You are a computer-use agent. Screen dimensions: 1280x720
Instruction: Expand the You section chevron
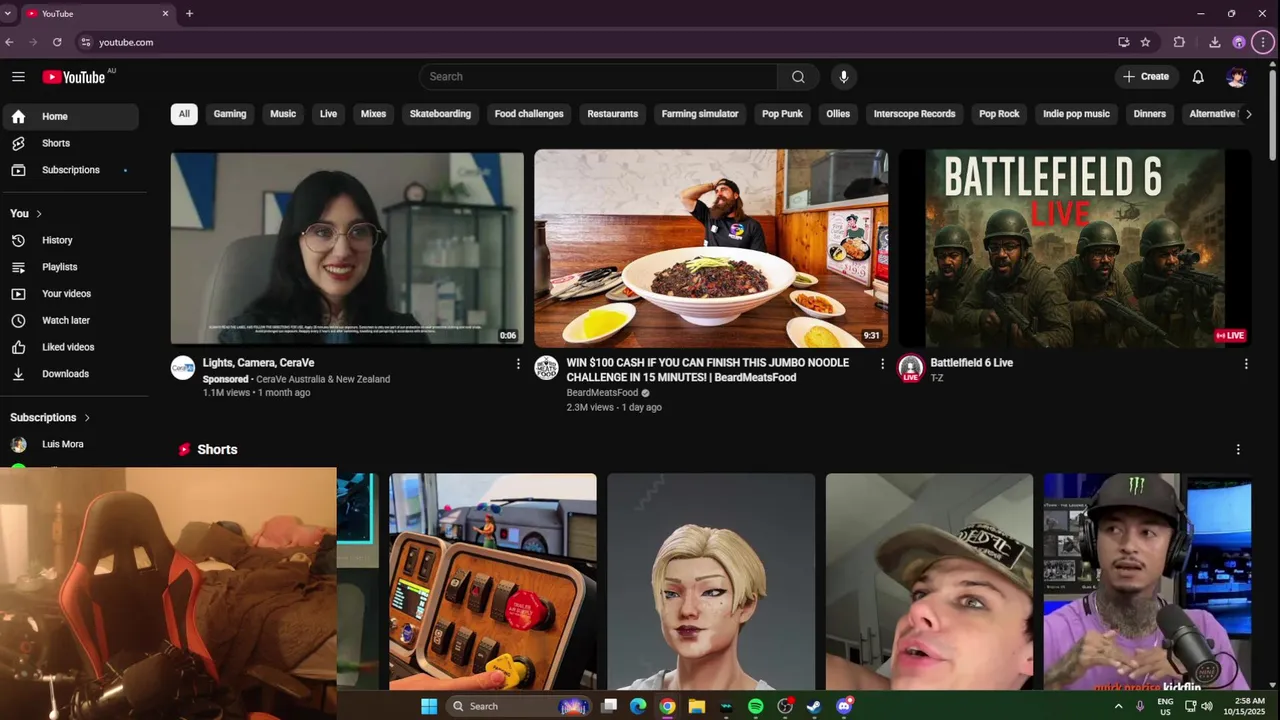point(39,214)
